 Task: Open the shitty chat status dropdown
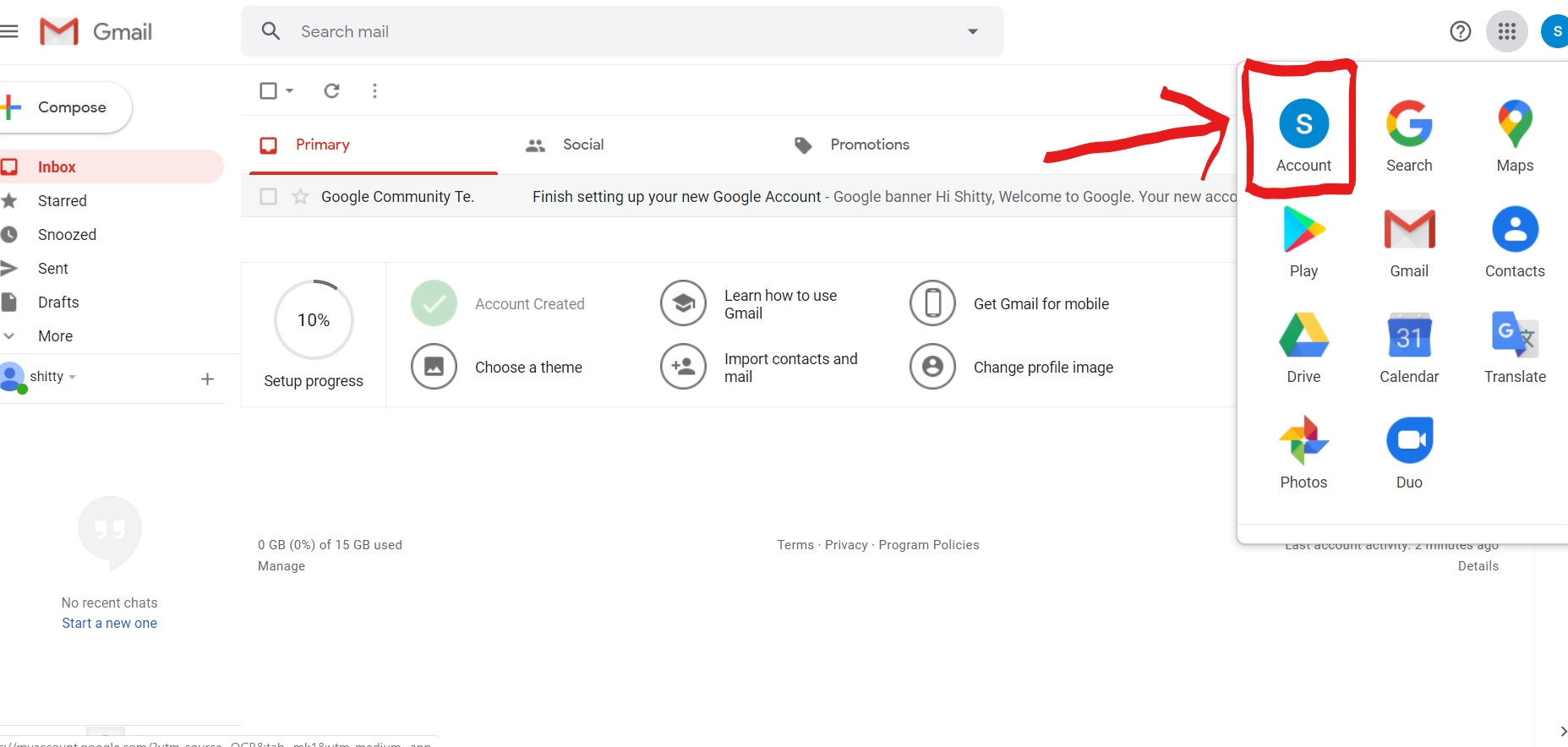click(x=73, y=377)
